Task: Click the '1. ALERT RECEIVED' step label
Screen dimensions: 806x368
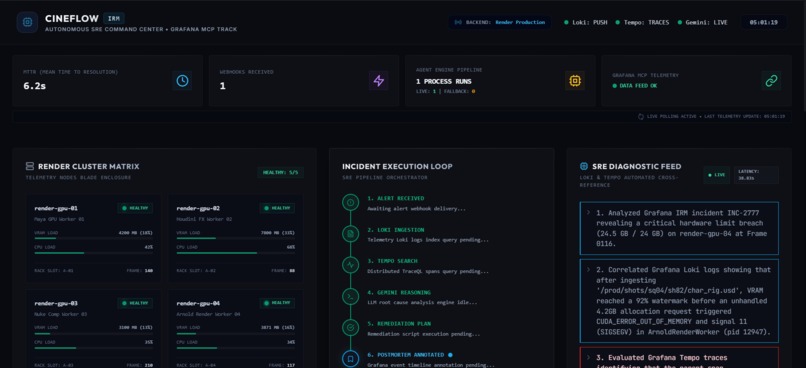Action: (x=396, y=198)
